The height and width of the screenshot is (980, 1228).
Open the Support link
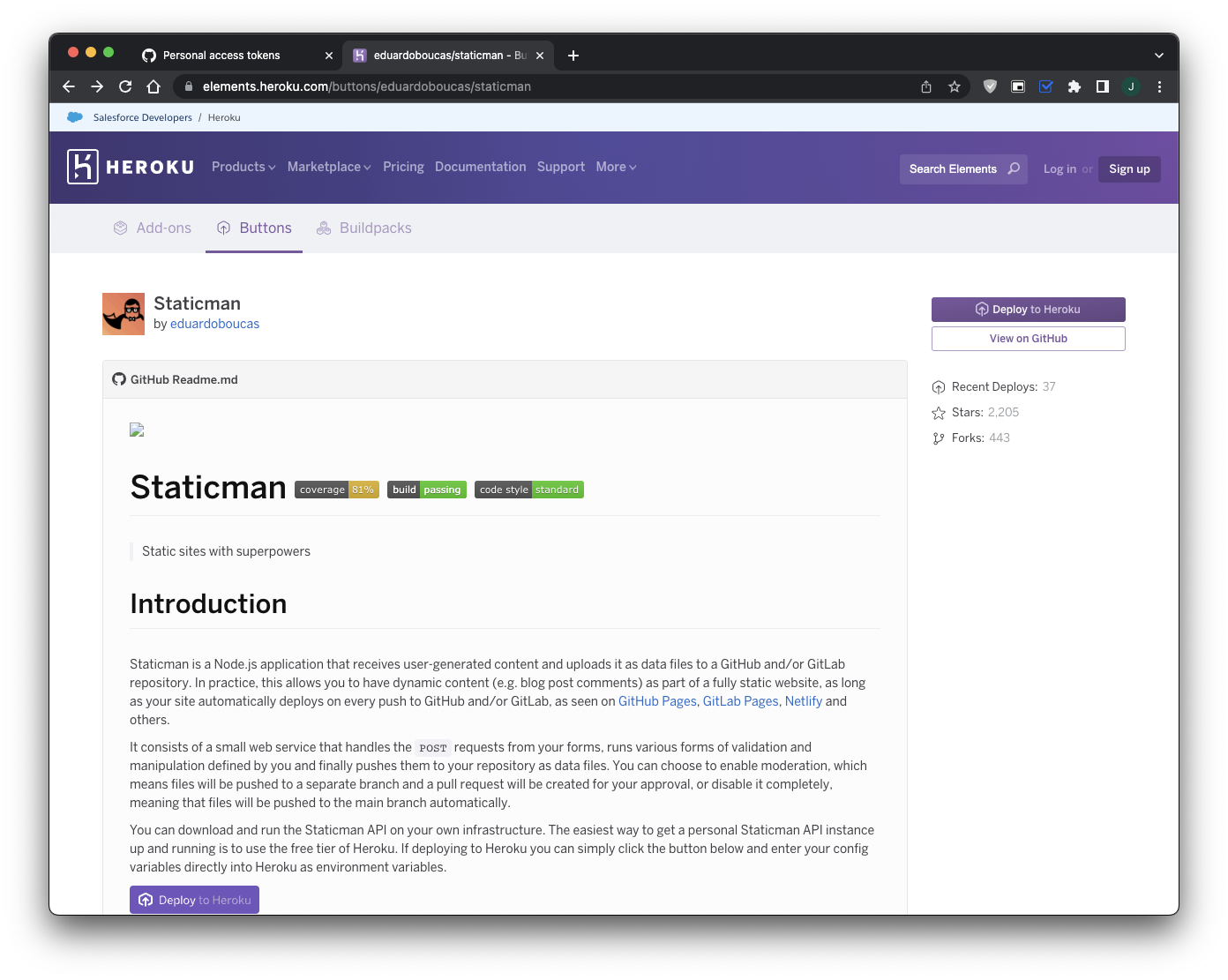pyautogui.click(x=561, y=167)
